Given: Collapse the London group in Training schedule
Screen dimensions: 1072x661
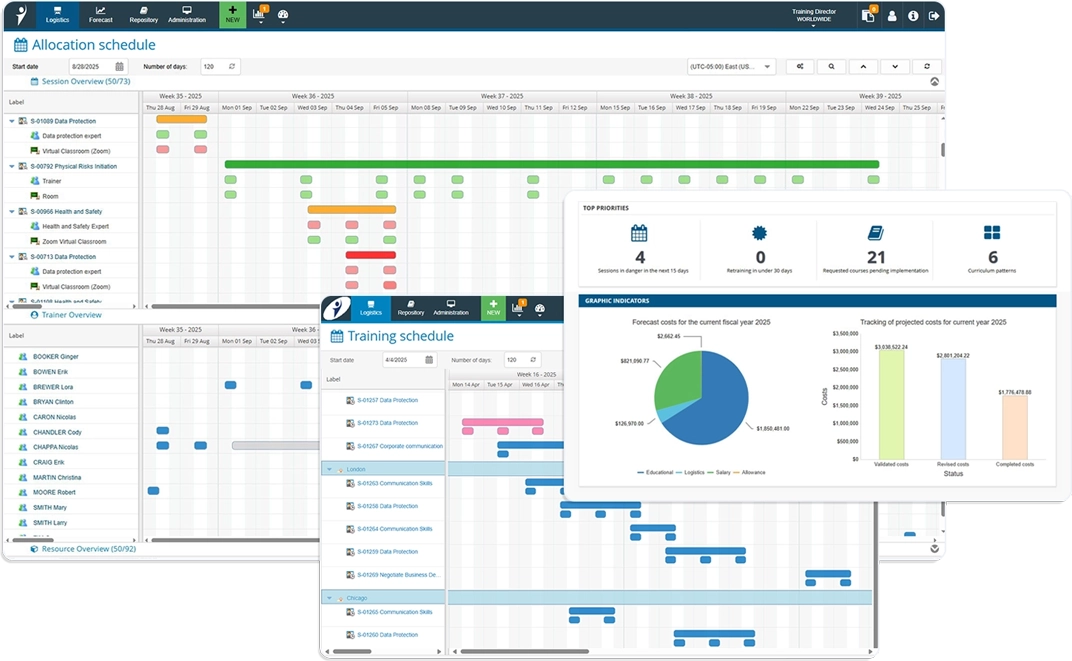Looking at the screenshot, I should pos(330,470).
